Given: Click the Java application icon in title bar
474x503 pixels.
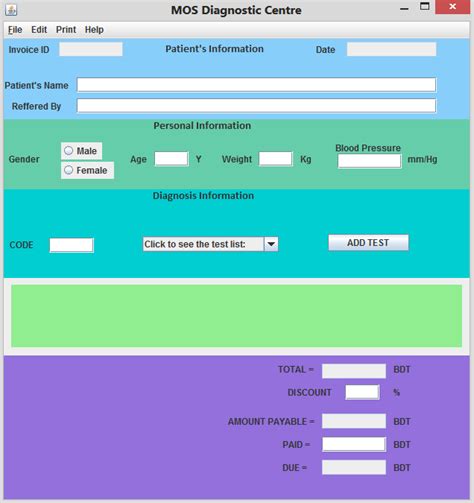Looking at the screenshot, I should point(11,10).
